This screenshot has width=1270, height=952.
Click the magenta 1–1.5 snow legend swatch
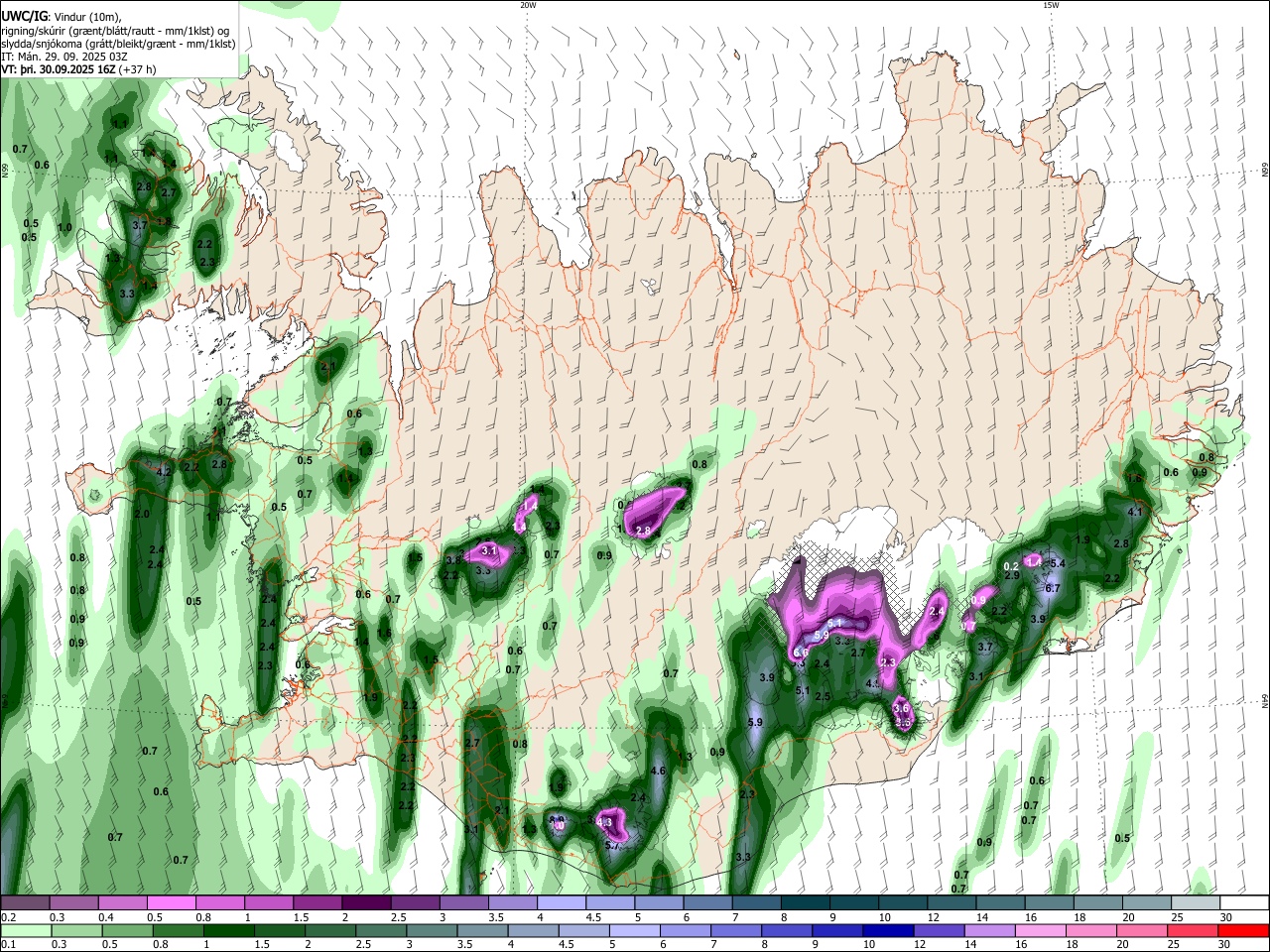click(268, 903)
